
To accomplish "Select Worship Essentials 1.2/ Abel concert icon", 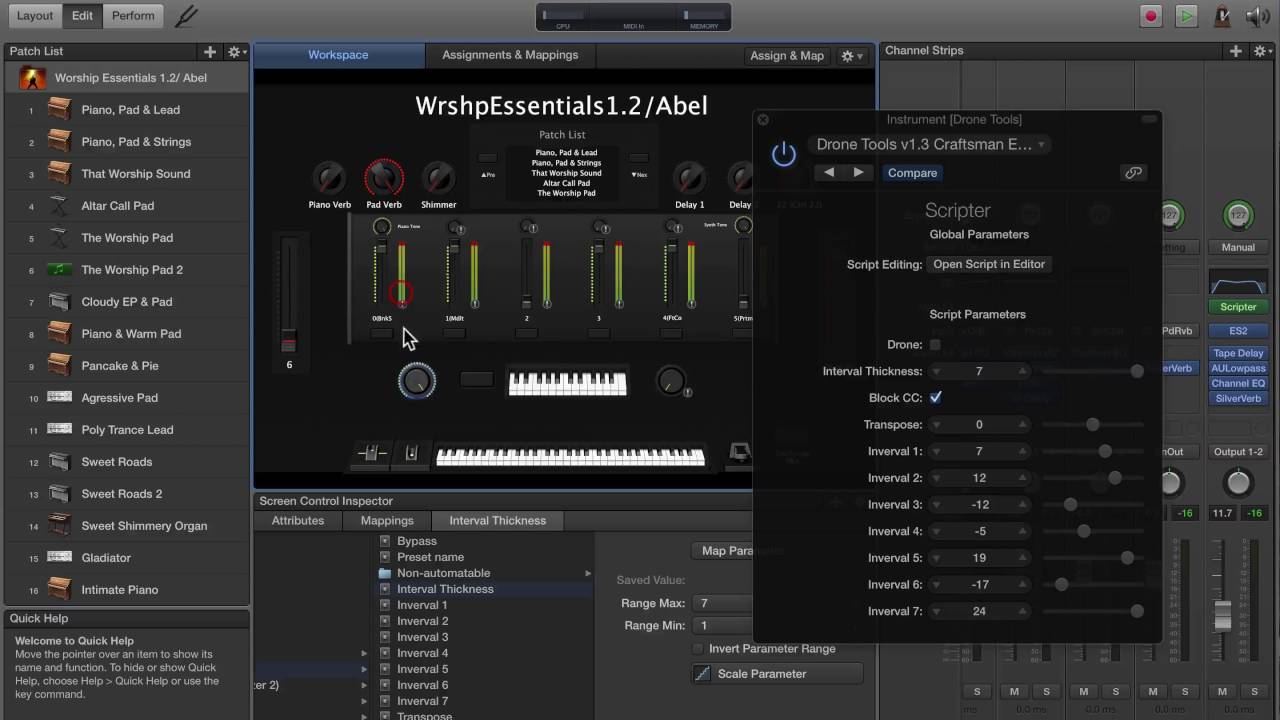I will 33,77.
